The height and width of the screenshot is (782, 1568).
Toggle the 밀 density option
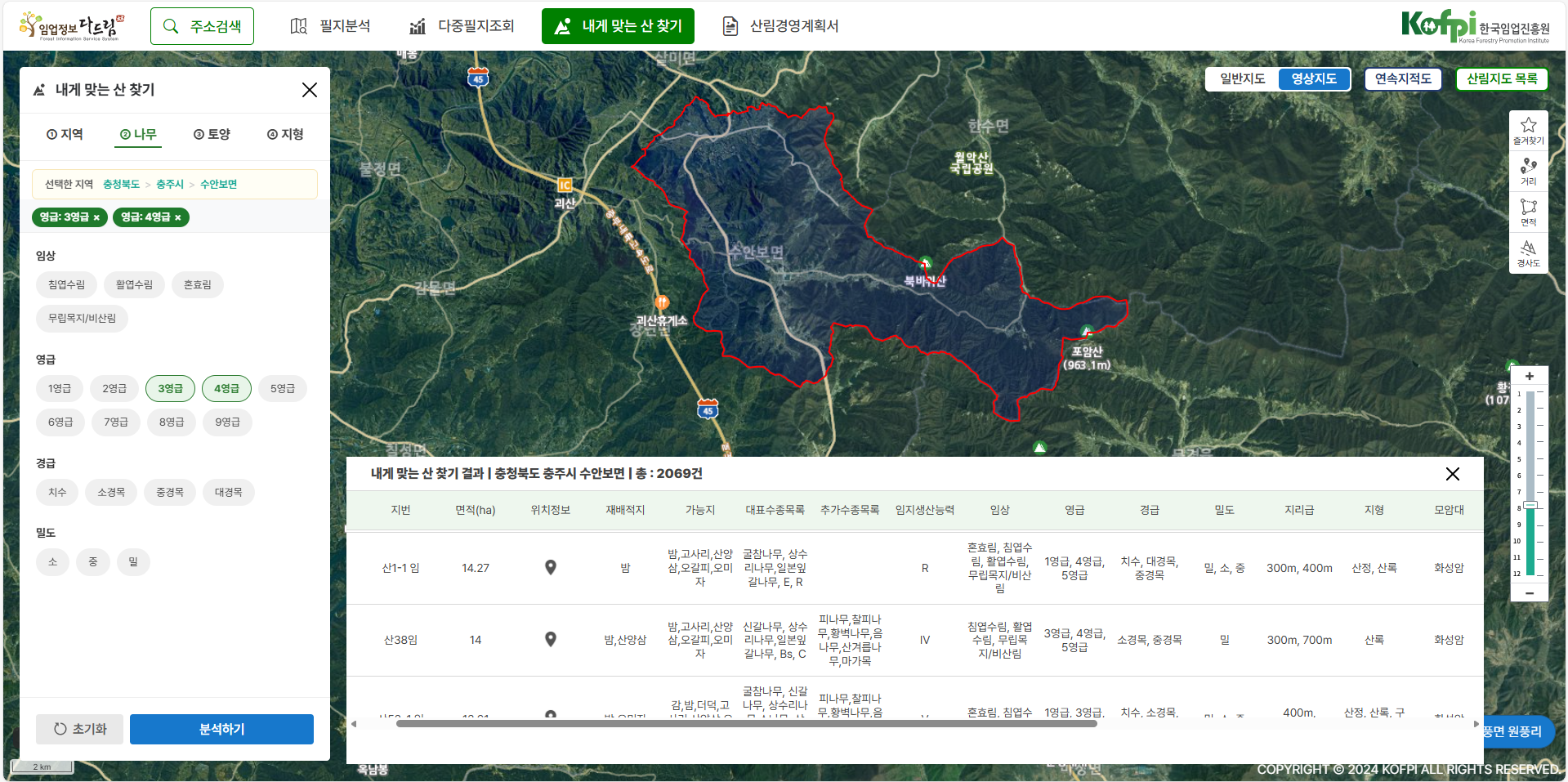click(x=133, y=562)
